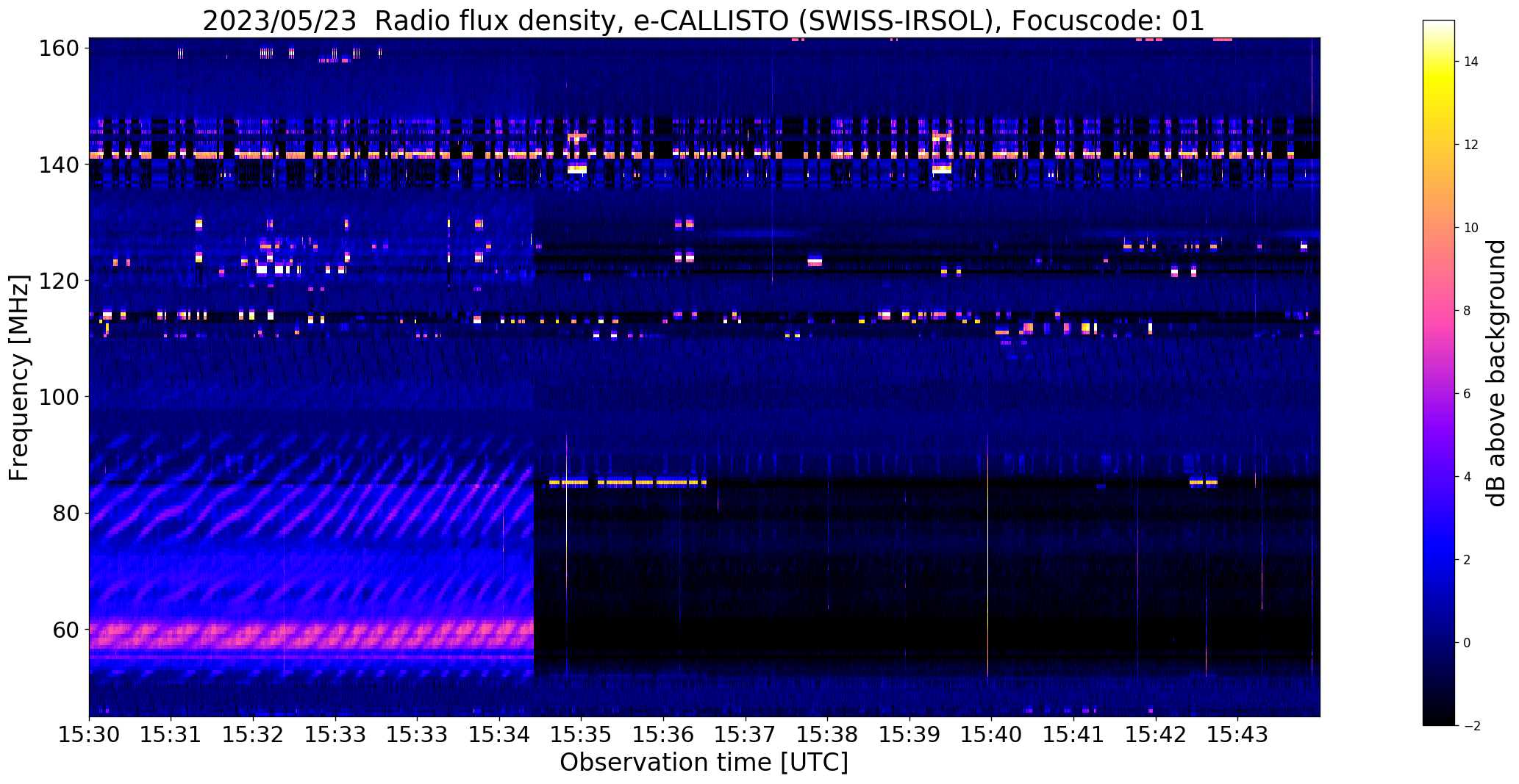
Task: Click the 15:36 time tick label
Action: click(664, 735)
